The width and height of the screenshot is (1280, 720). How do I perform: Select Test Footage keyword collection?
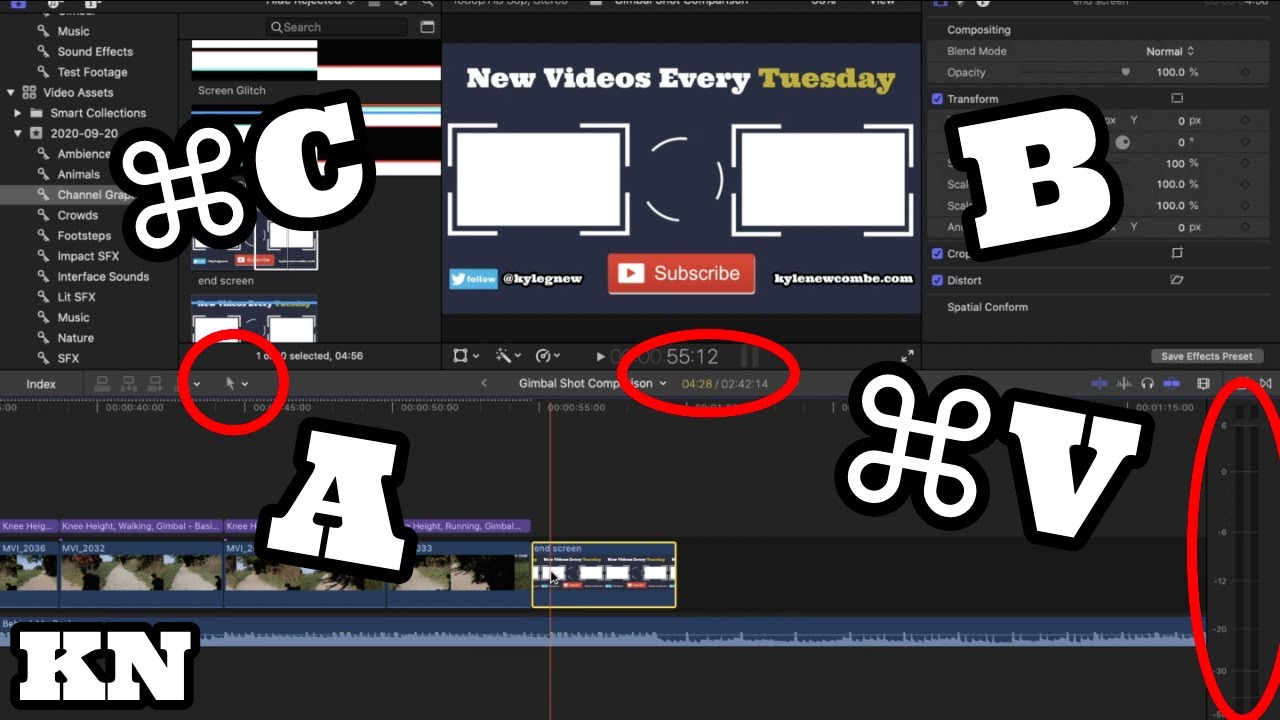[92, 72]
